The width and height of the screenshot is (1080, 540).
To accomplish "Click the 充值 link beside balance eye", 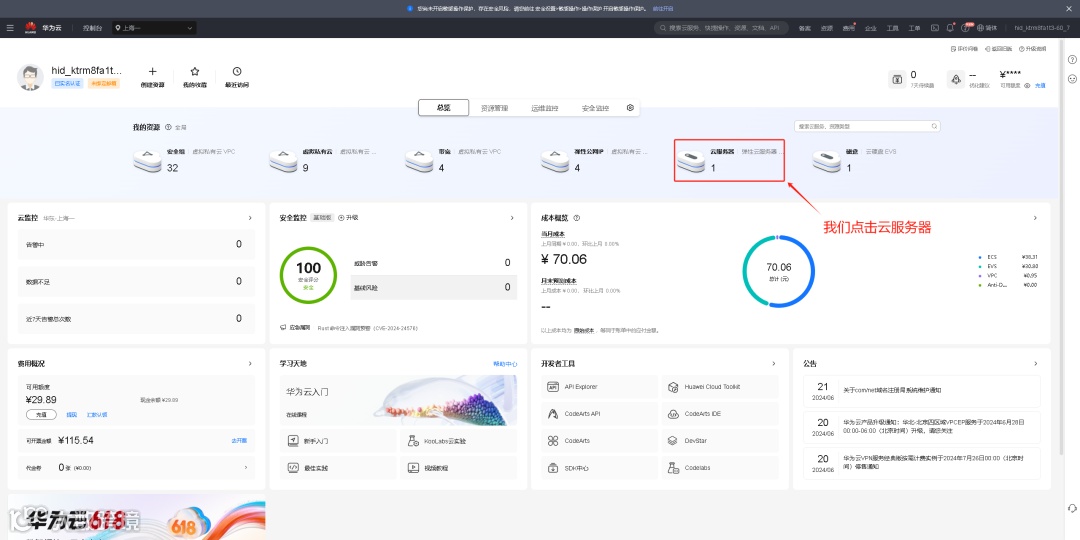I will pos(1040,85).
